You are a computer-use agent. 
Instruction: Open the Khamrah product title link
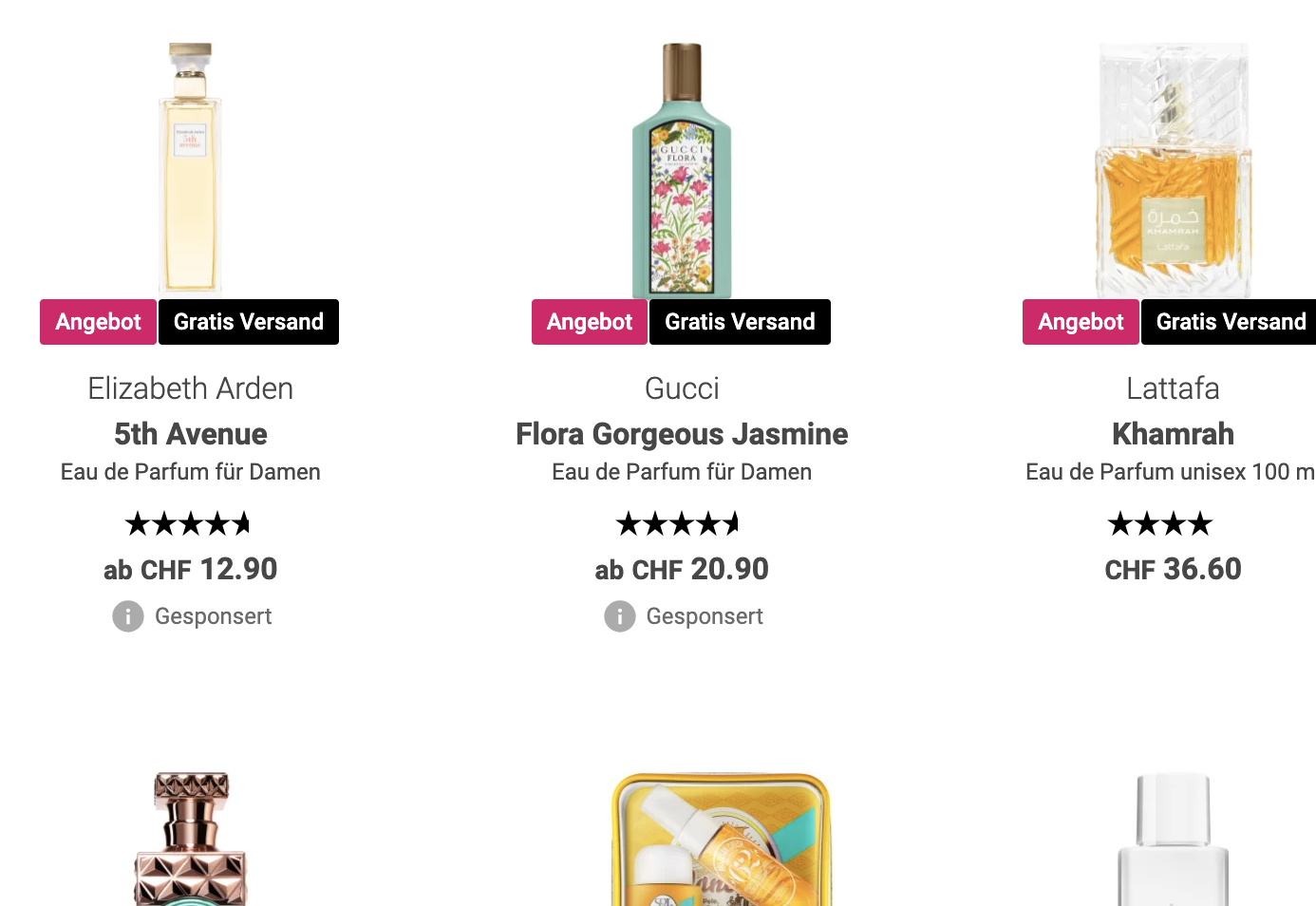(x=1173, y=434)
